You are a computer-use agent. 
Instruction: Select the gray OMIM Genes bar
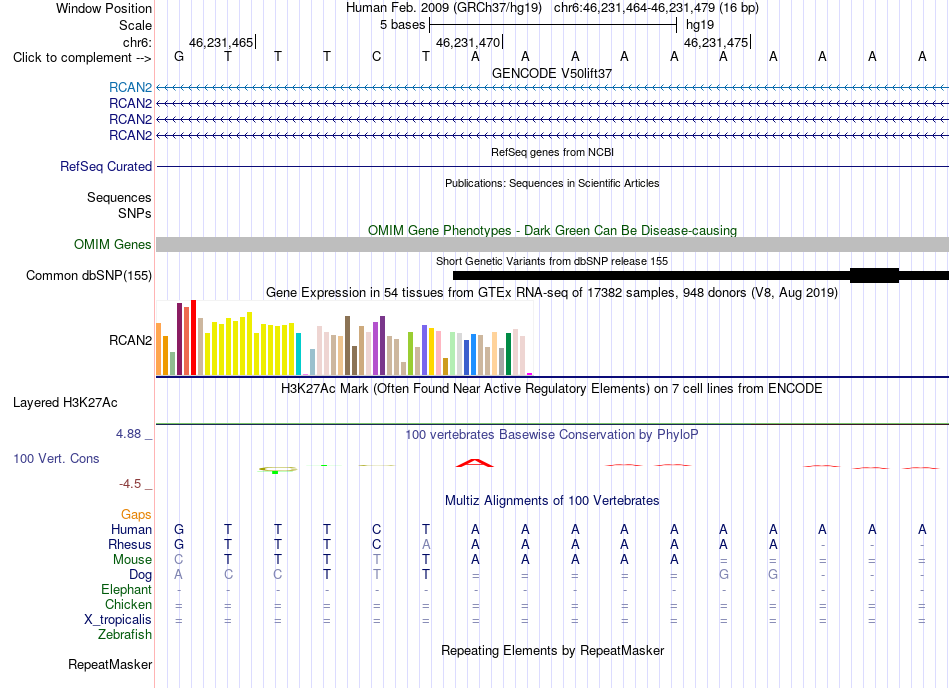[x=553, y=245]
